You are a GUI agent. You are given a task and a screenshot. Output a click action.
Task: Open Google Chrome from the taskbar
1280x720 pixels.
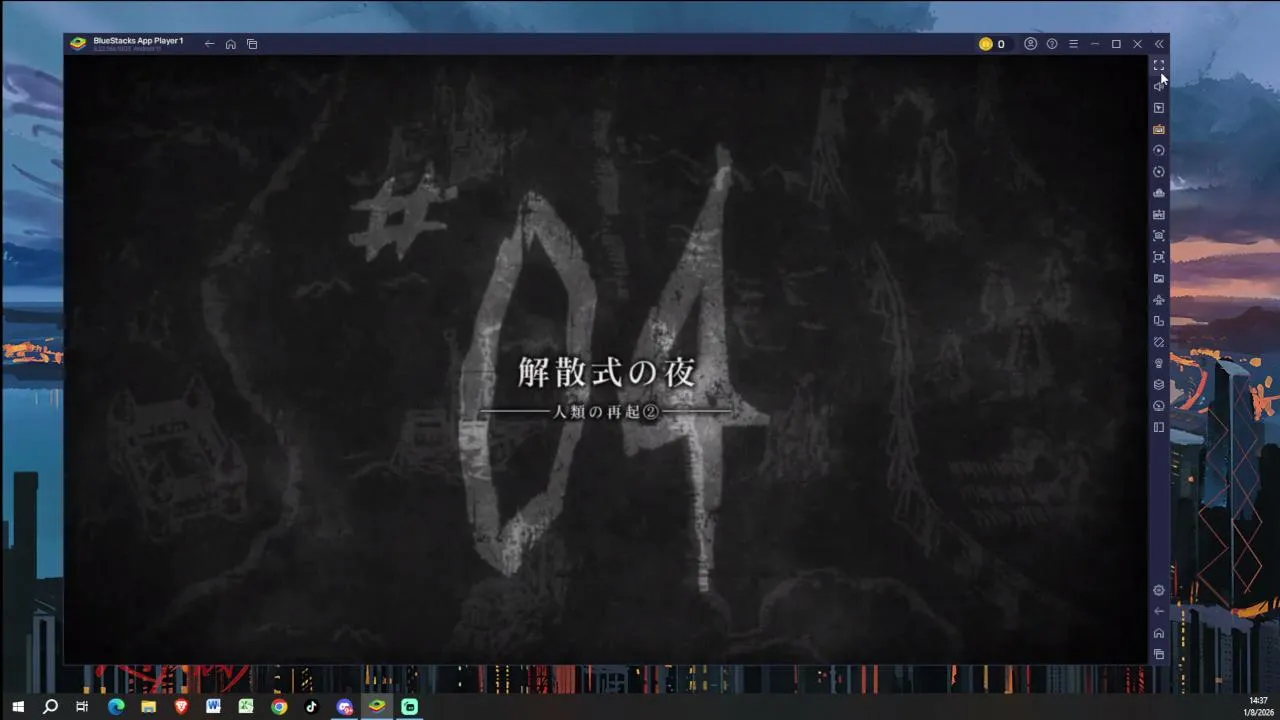pos(279,706)
